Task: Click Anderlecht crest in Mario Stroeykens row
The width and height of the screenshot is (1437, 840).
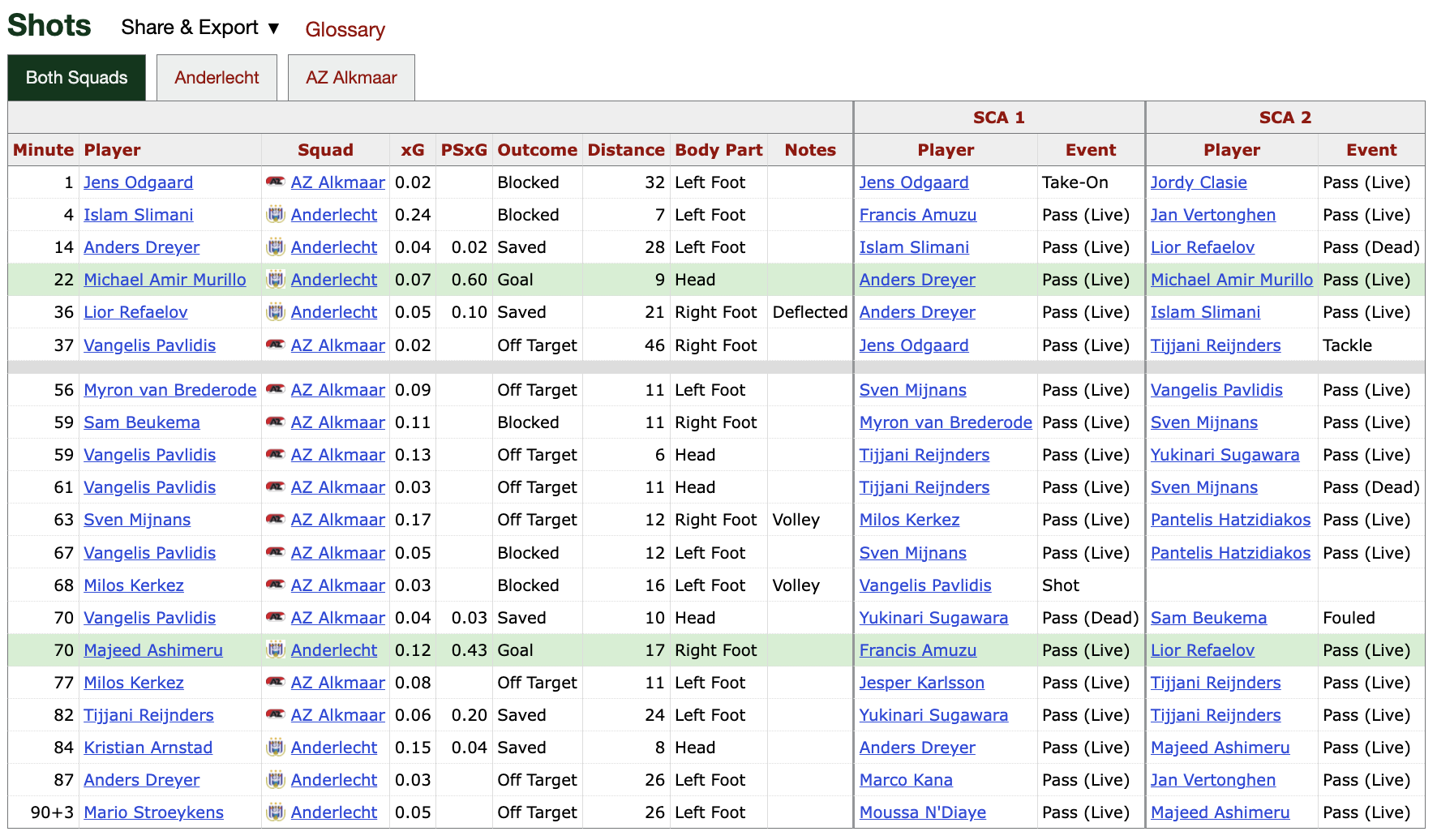Action: click(276, 812)
